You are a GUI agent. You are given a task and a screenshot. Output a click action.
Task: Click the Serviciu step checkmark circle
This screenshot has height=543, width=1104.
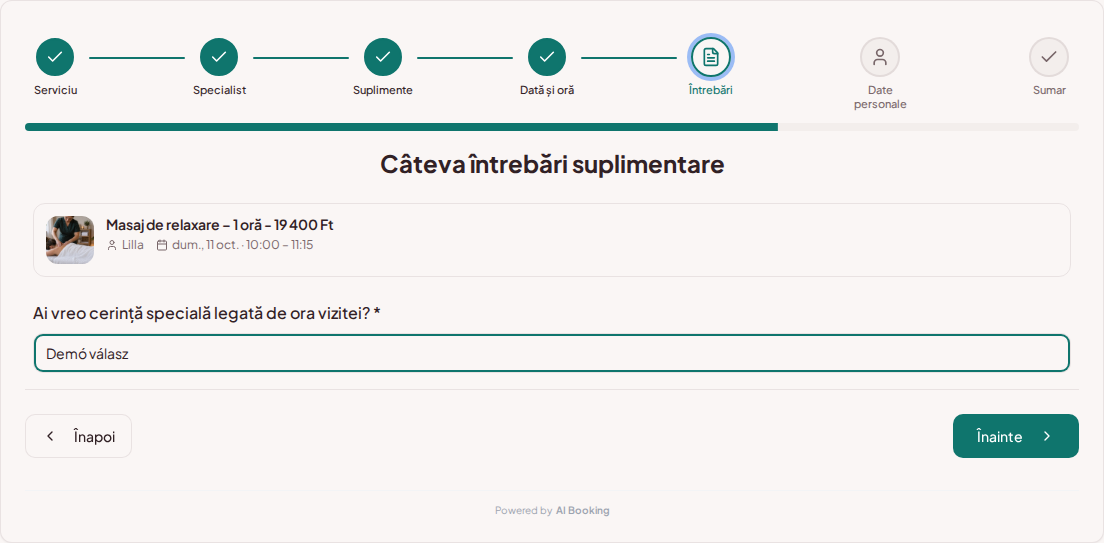(x=55, y=57)
